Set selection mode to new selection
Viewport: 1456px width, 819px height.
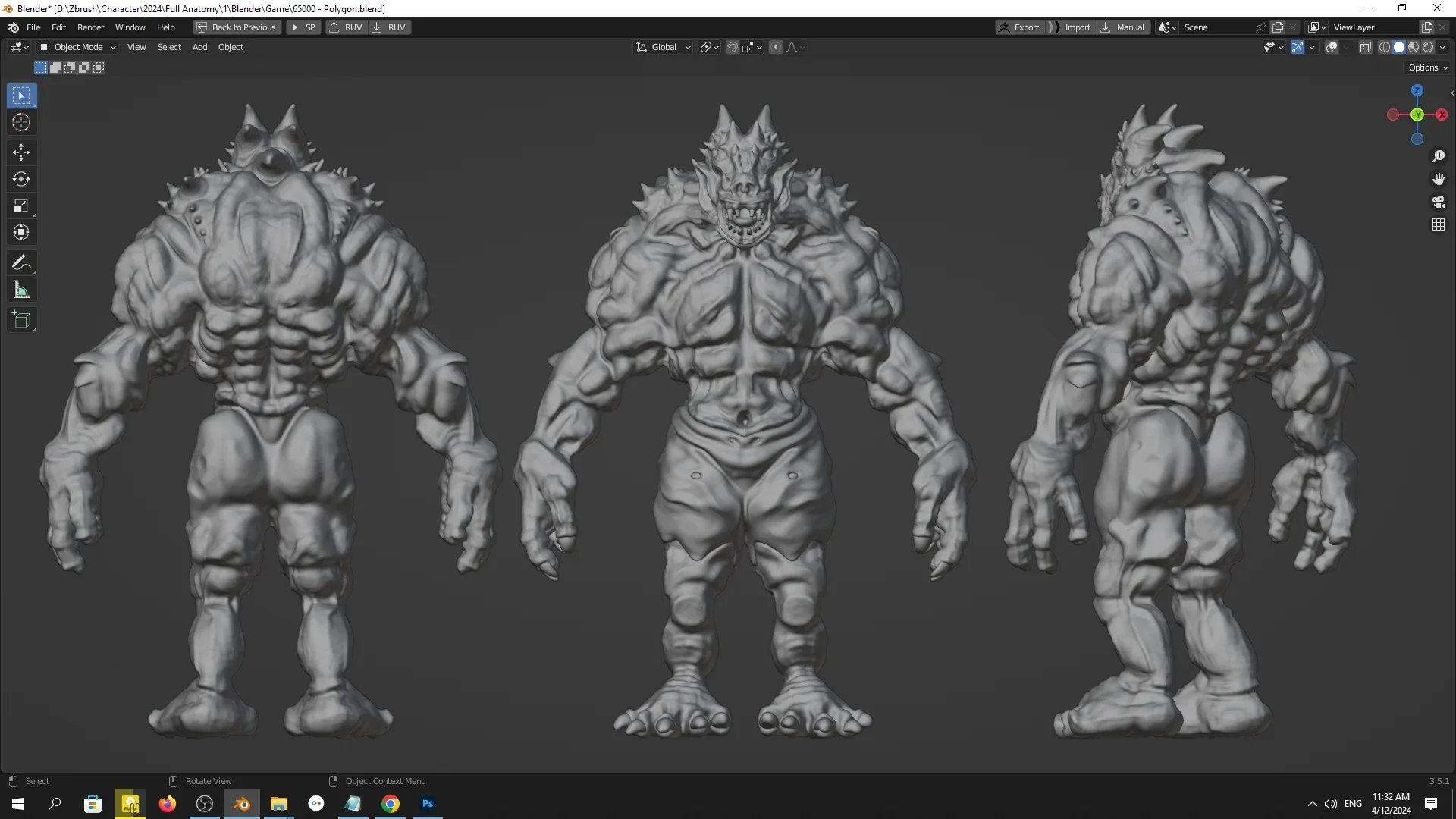[41, 67]
